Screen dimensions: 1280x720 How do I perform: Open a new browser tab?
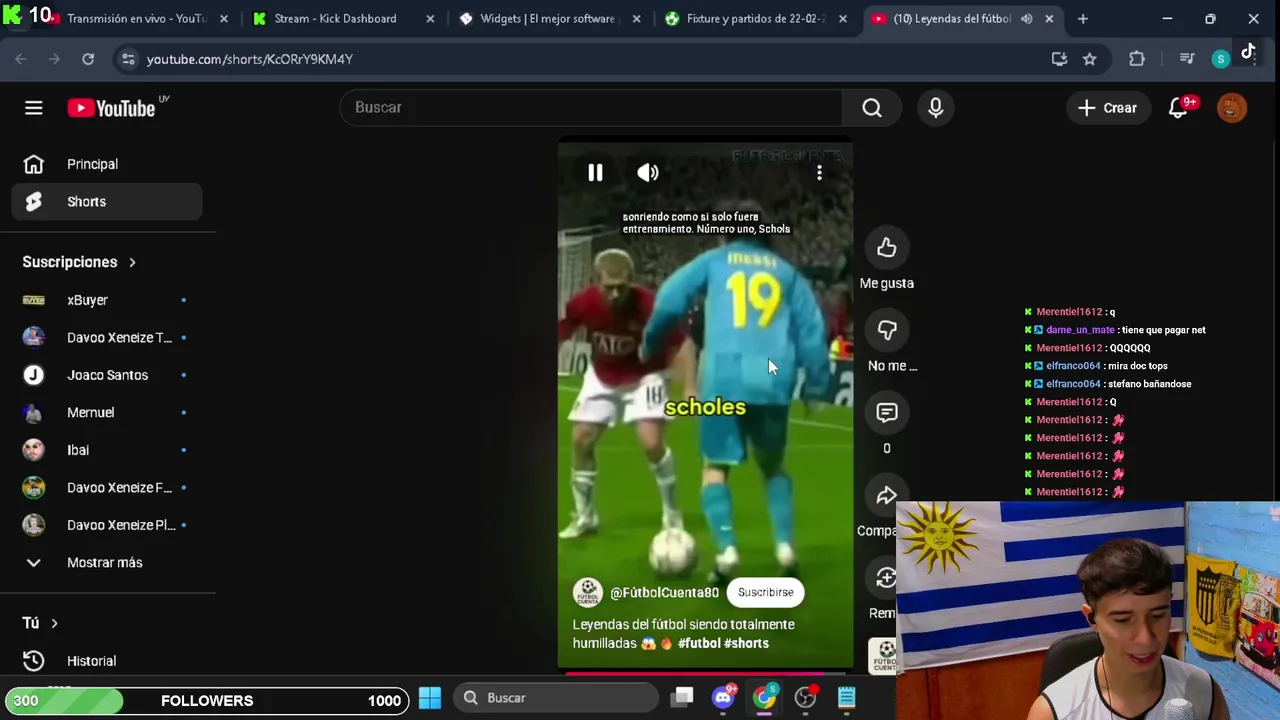click(x=1082, y=18)
